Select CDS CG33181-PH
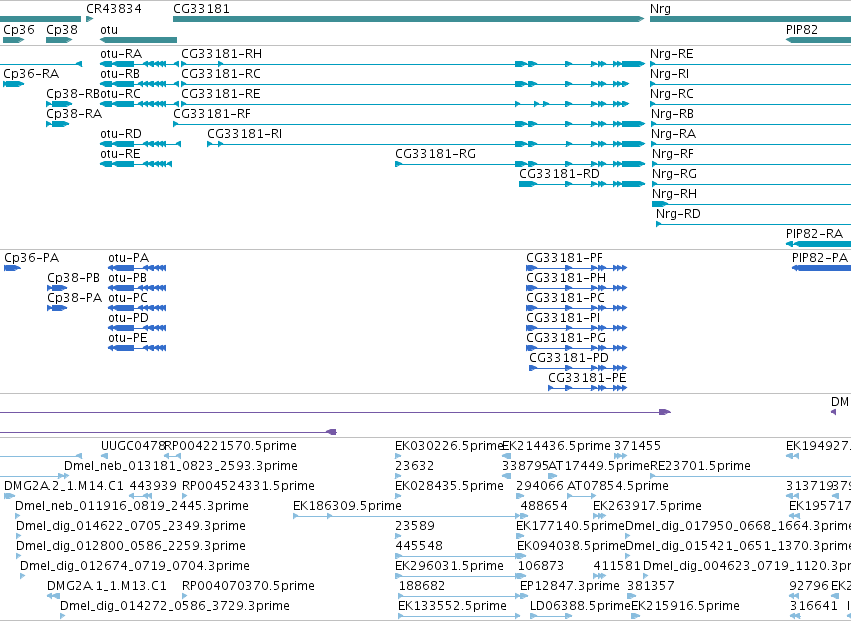The width and height of the screenshot is (851, 621). [577, 288]
